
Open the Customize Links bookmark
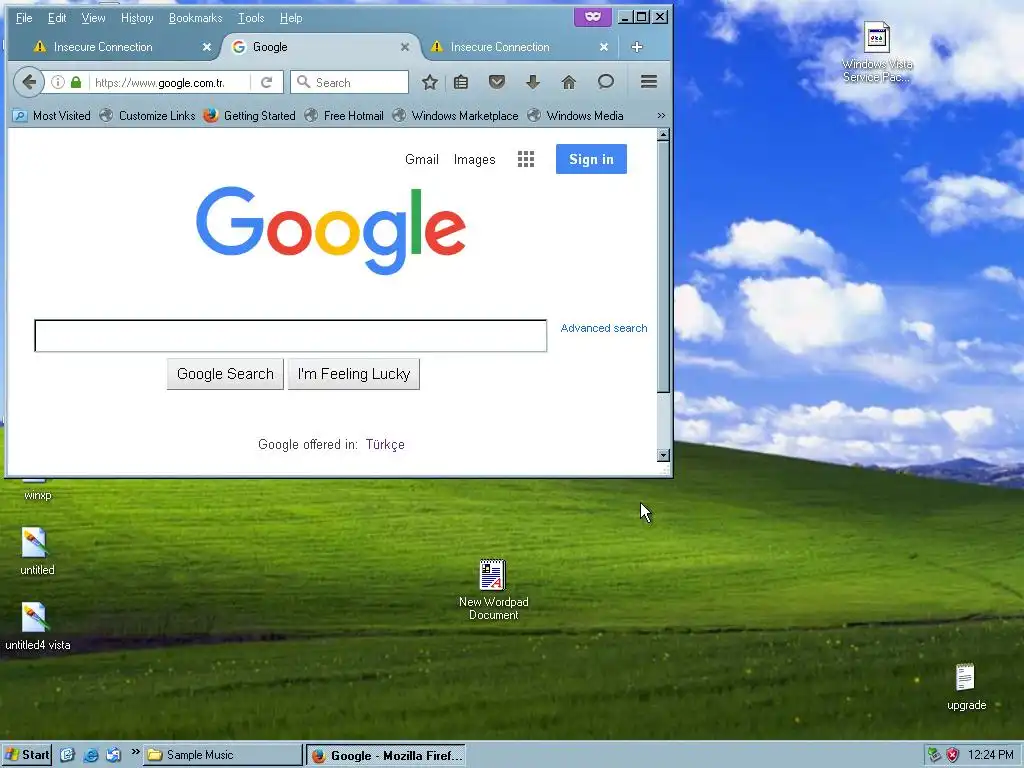[x=148, y=116]
